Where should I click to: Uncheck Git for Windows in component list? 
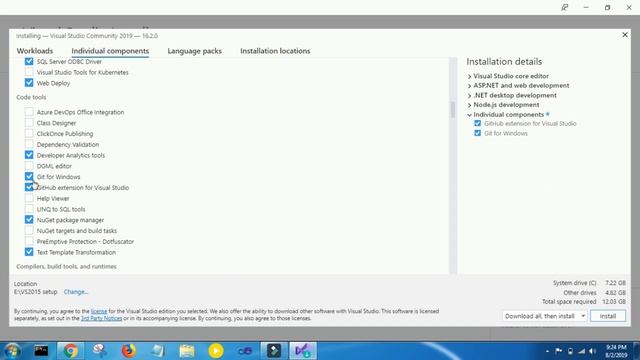click(x=29, y=177)
